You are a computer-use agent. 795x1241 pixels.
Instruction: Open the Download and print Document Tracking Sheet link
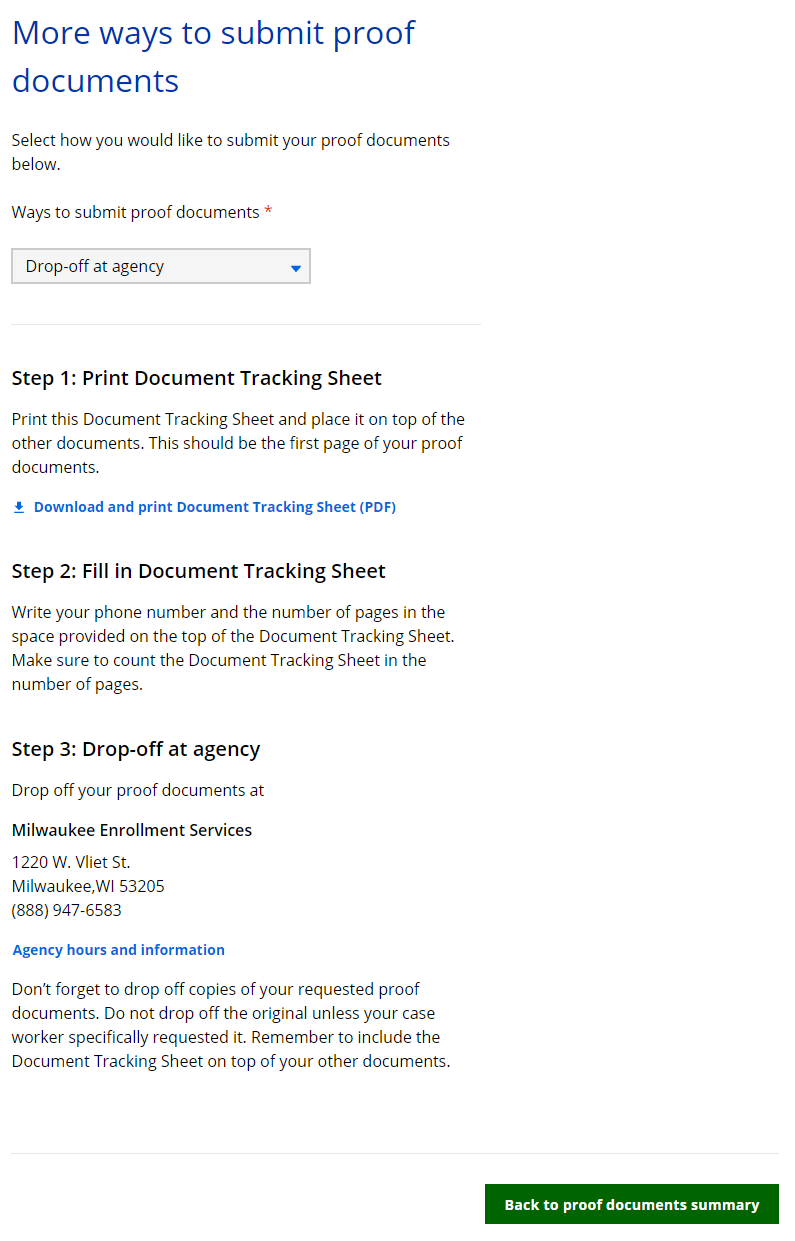(x=214, y=507)
